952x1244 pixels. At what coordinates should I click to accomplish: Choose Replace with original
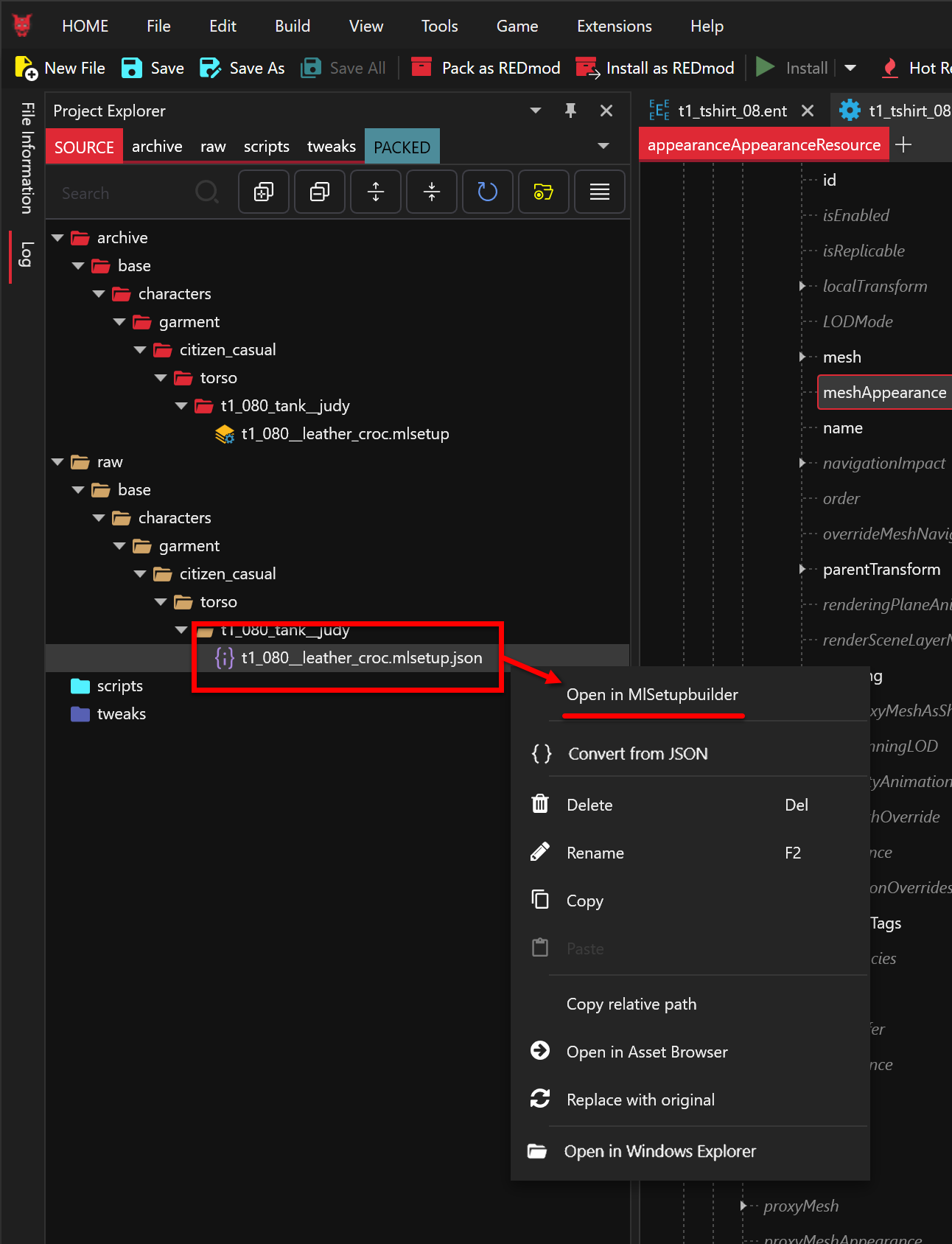click(640, 1100)
